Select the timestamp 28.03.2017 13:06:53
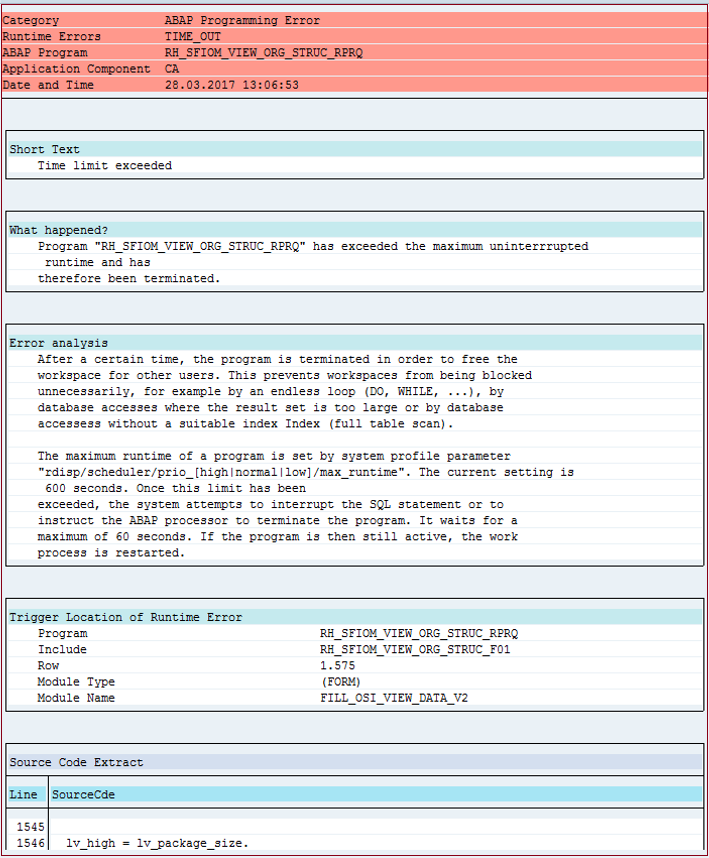Screen dimensions: 709x858 232,85
